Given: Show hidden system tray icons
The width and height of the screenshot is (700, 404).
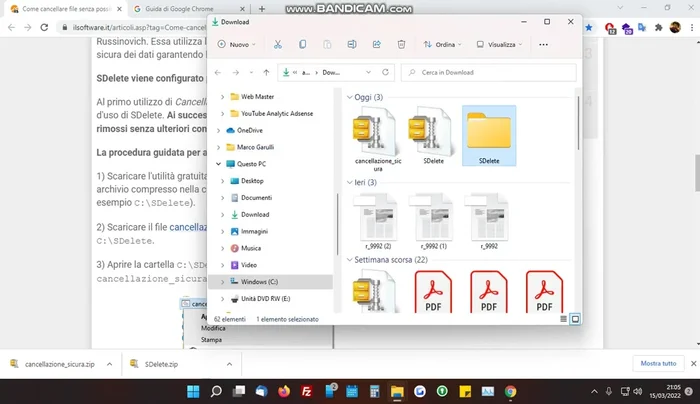Looking at the screenshot, I should coord(594,392).
